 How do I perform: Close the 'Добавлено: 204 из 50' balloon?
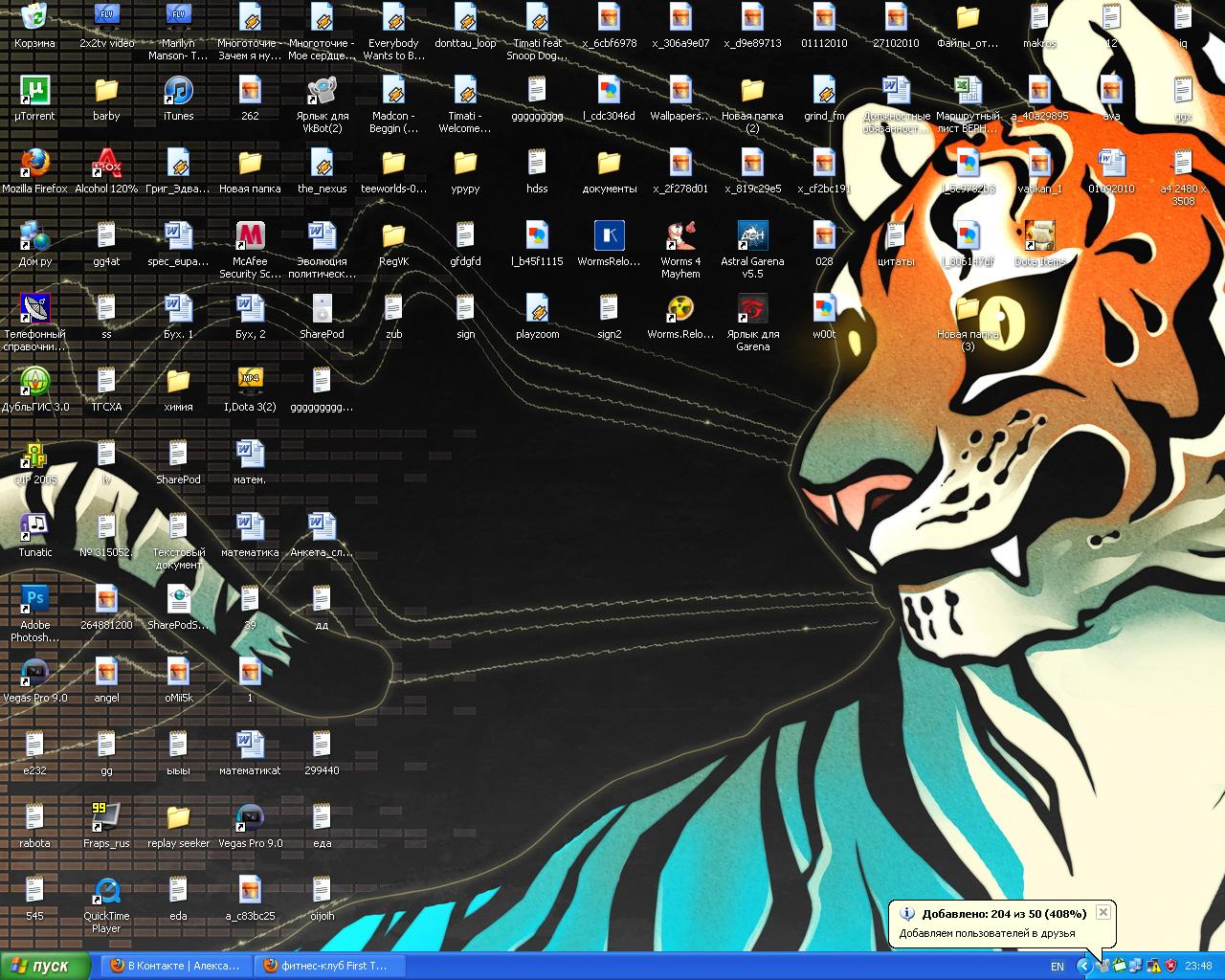pyautogui.click(x=1102, y=912)
